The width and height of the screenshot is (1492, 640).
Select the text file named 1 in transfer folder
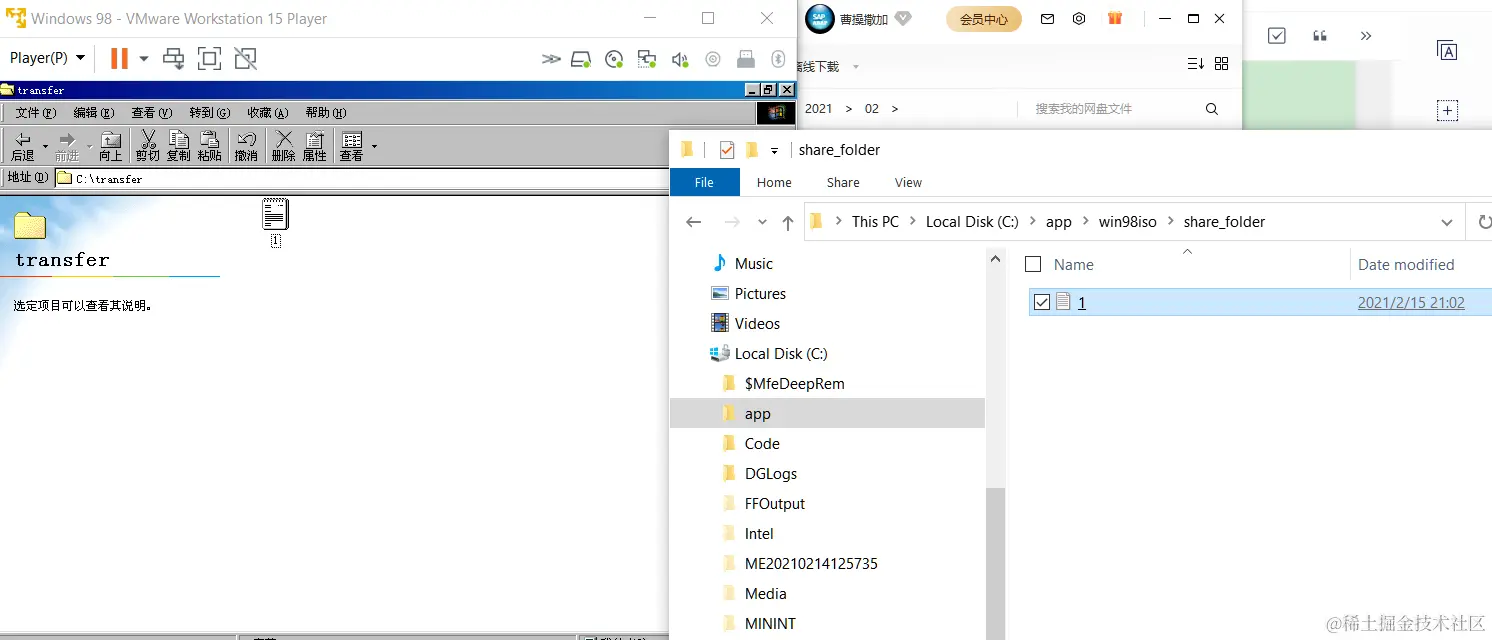coord(275,222)
